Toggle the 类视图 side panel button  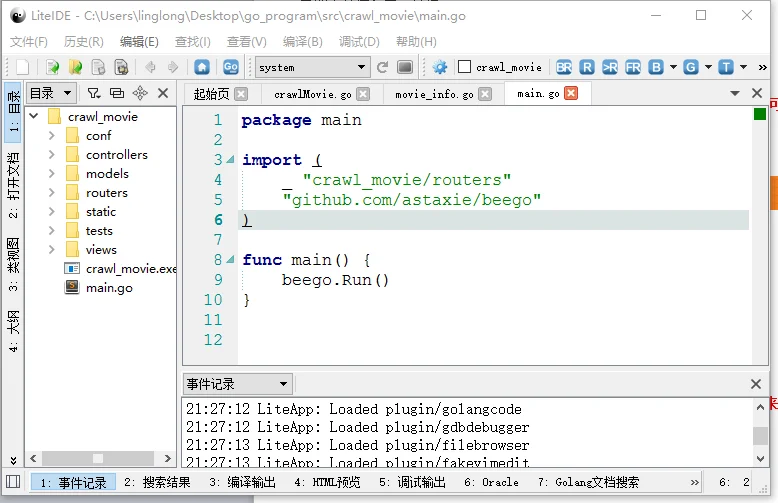pos(13,264)
